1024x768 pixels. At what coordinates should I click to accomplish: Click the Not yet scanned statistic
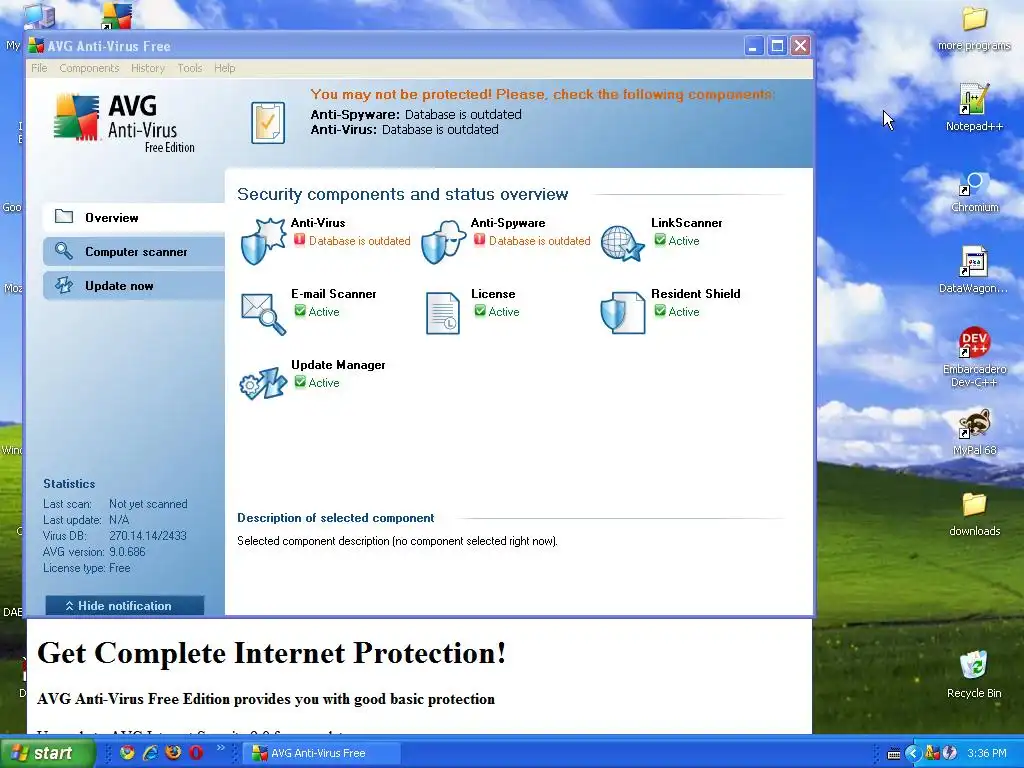[x=148, y=504]
